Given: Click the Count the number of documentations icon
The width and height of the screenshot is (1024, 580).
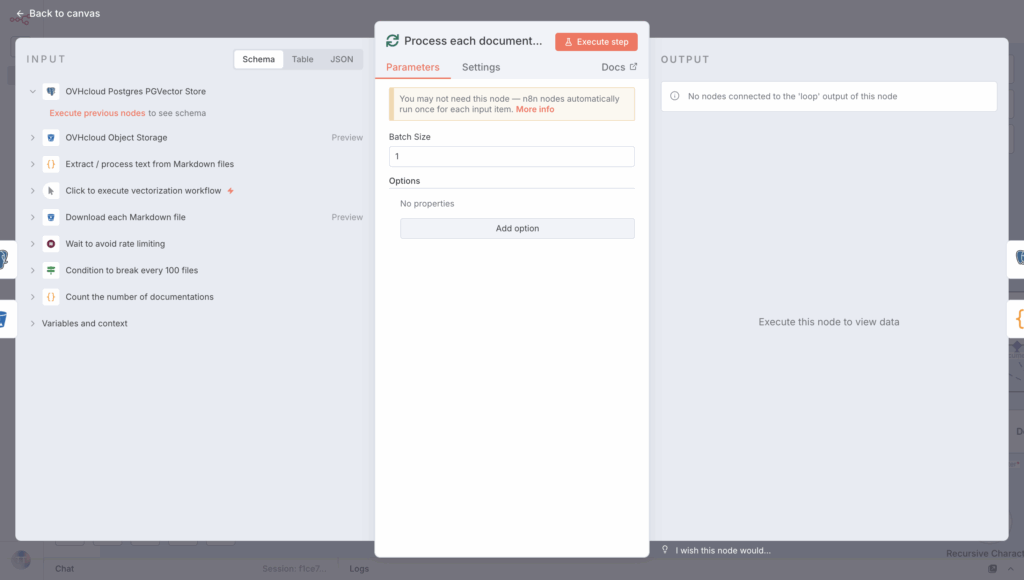Looking at the screenshot, I should (x=51, y=297).
